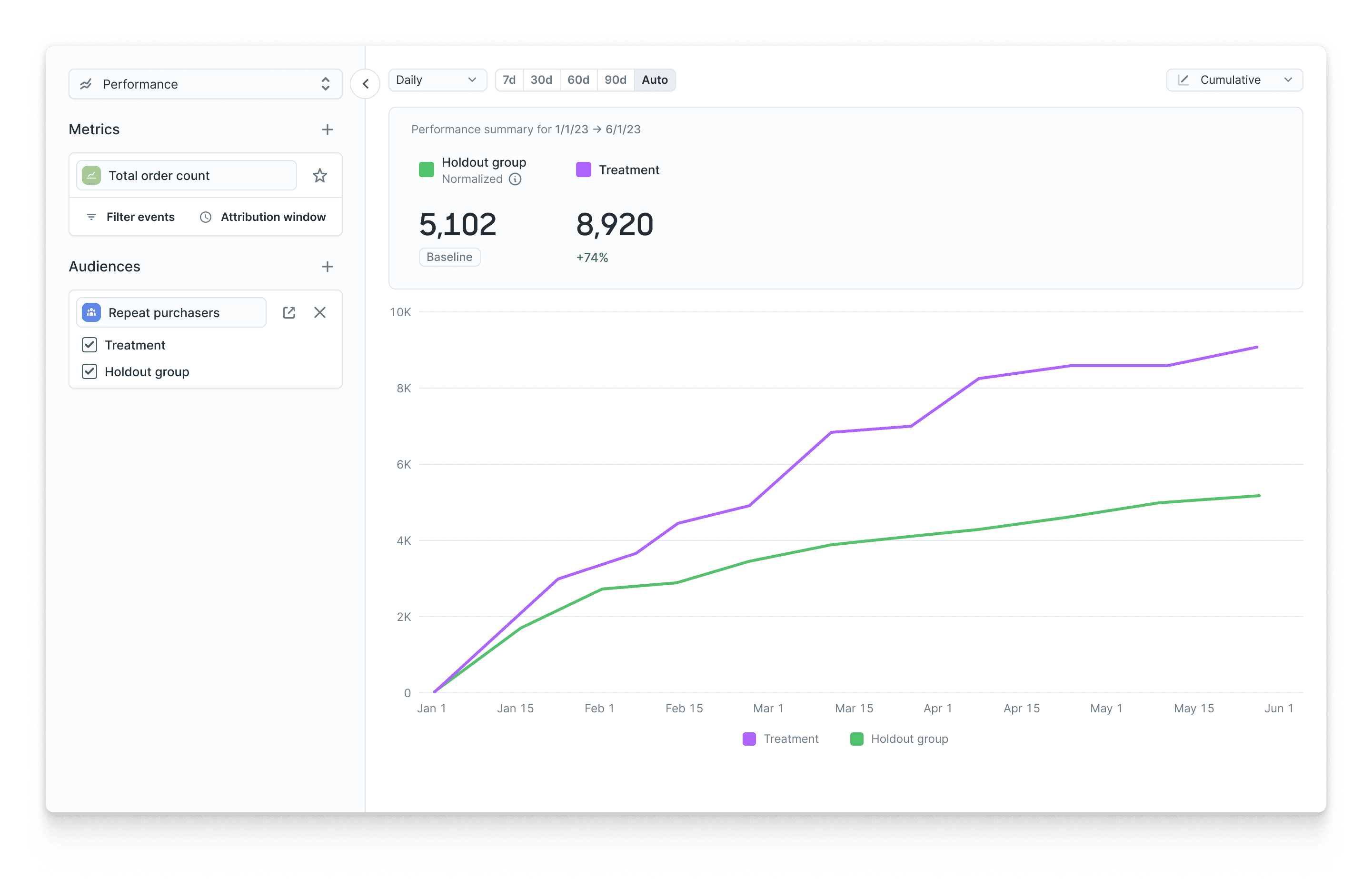Image resolution: width=1372 pixels, height=879 pixels.
Task: Click the Performance picker chevrons
Action: point(325,84)
